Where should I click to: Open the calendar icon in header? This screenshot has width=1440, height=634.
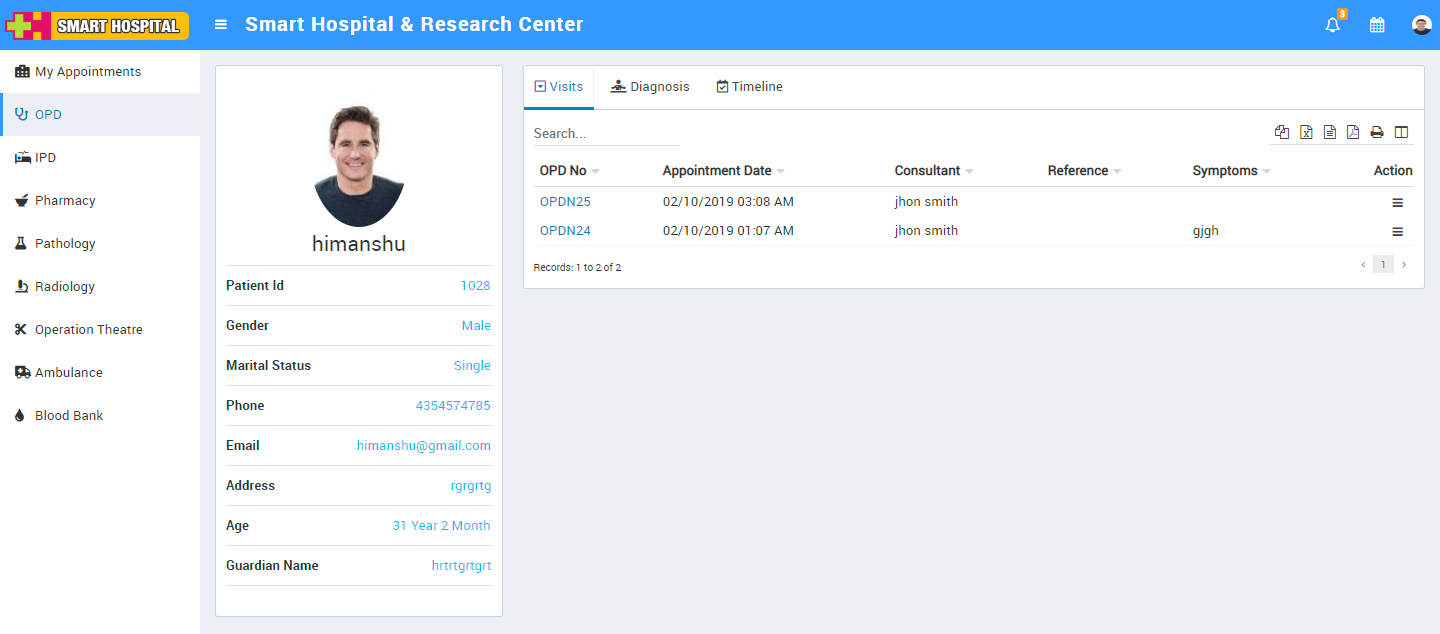coord(1377,25)
